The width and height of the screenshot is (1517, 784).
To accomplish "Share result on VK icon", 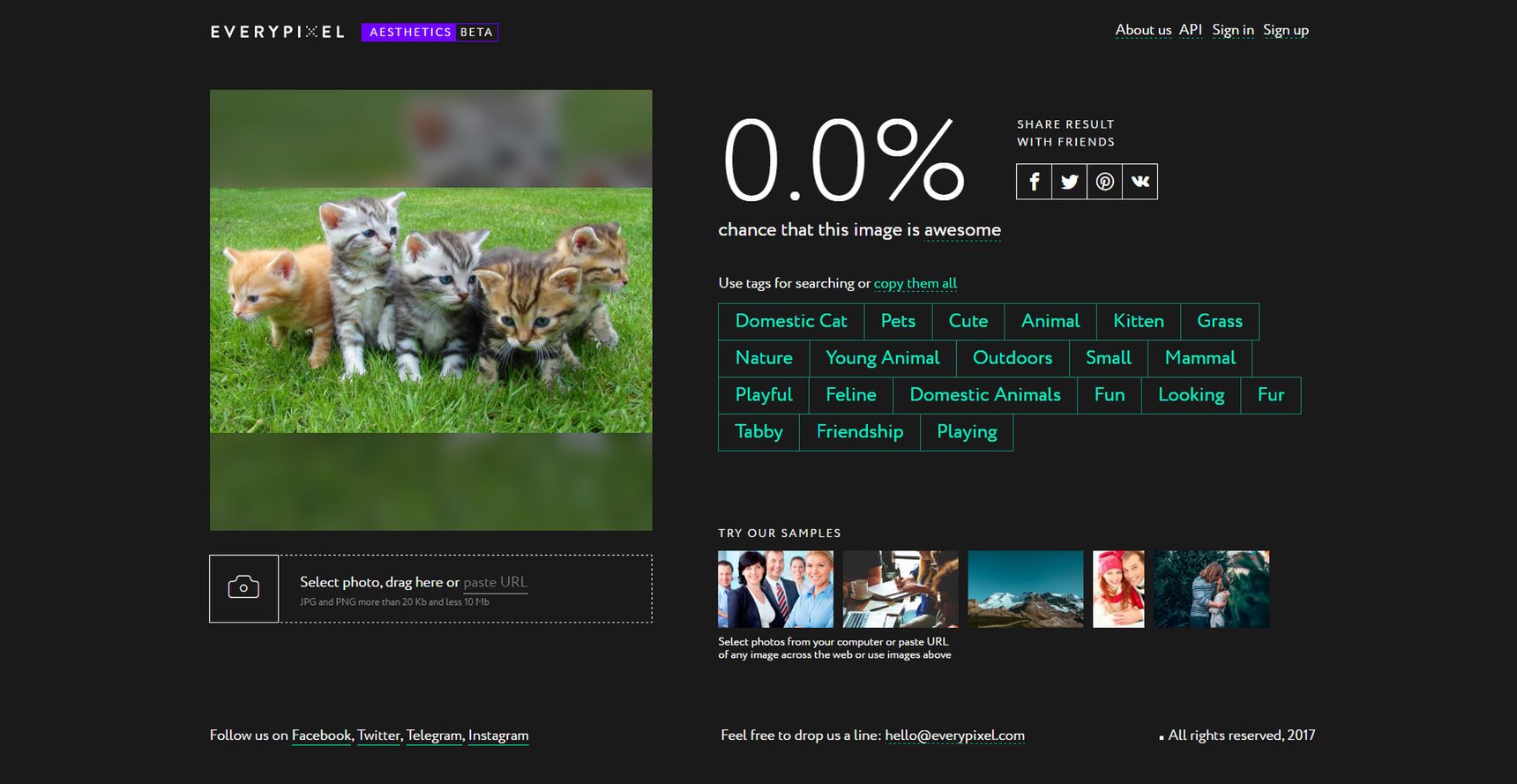I will point(1140,182).
